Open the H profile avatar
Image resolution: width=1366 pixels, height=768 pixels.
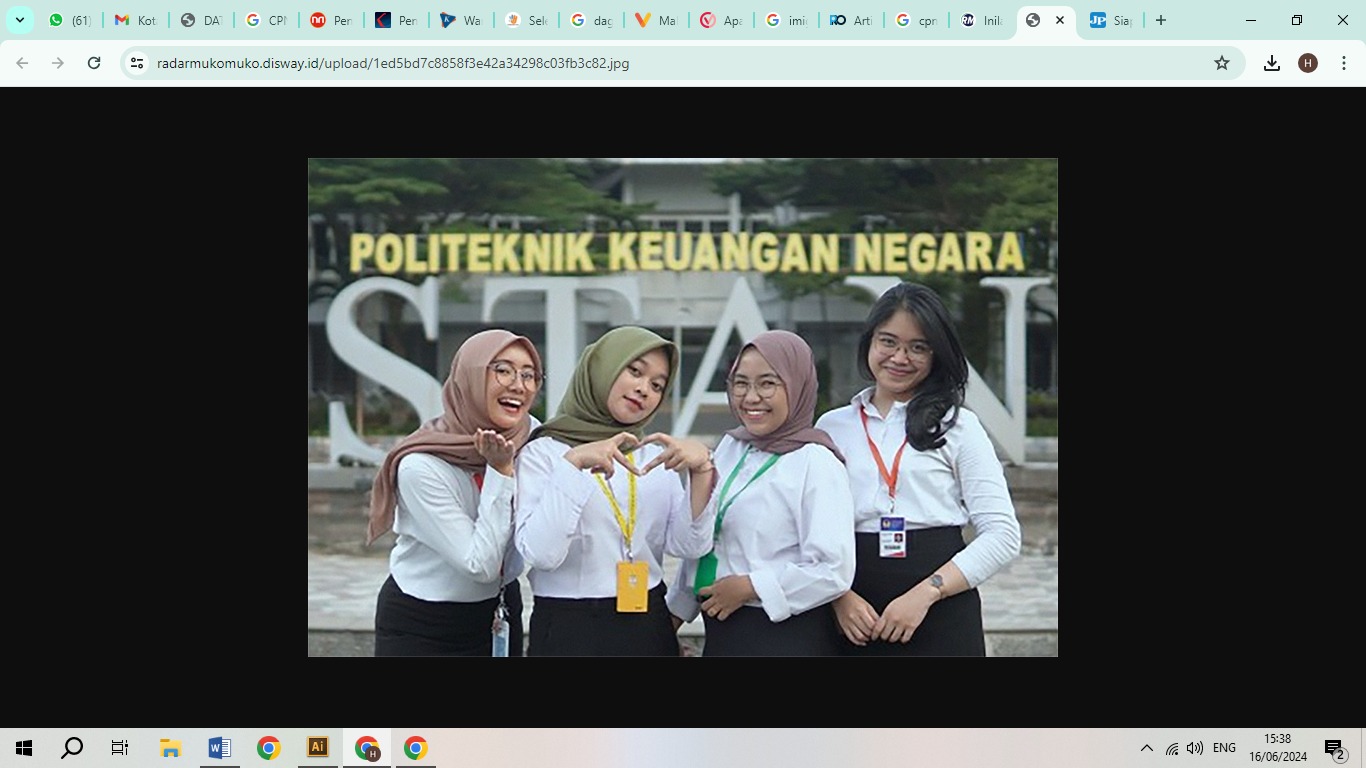point(1308,63)
